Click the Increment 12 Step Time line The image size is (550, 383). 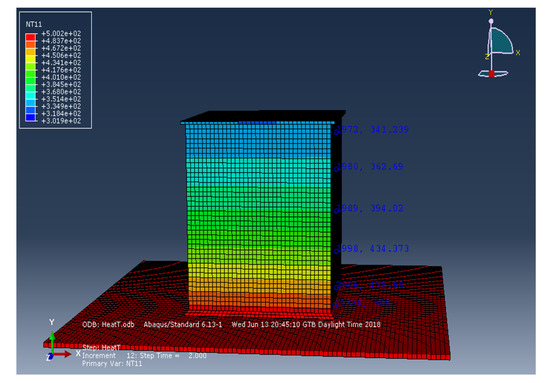coord(144,356)
